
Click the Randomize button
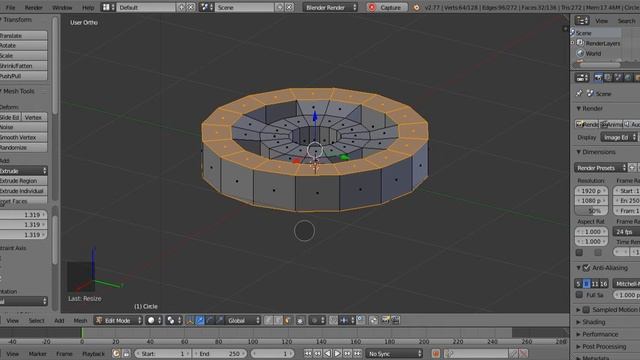click(x=24, y=147)
